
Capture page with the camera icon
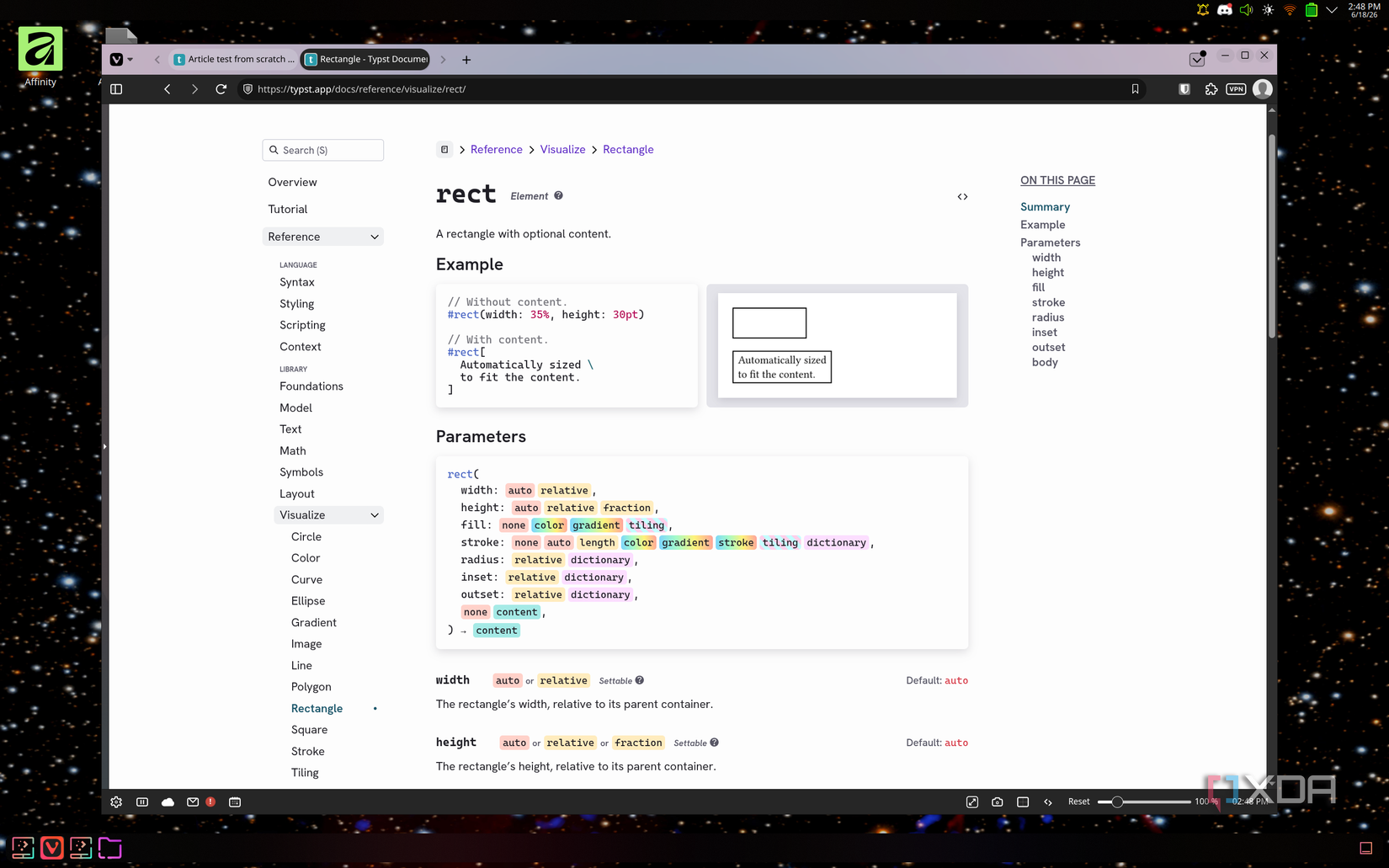pos(998,802)
